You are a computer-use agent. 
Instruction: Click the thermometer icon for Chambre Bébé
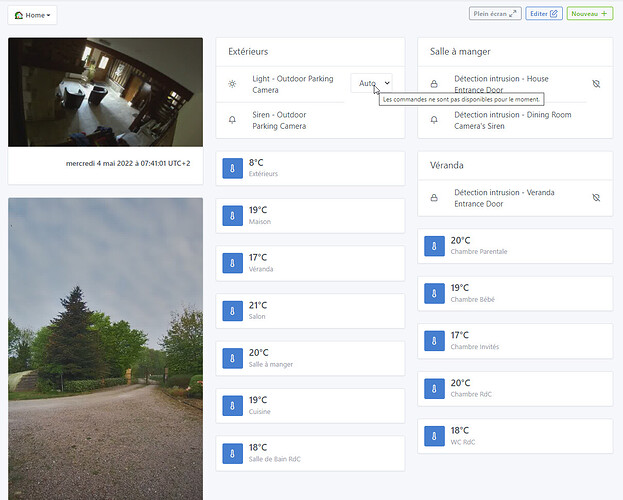pos(434,293)
